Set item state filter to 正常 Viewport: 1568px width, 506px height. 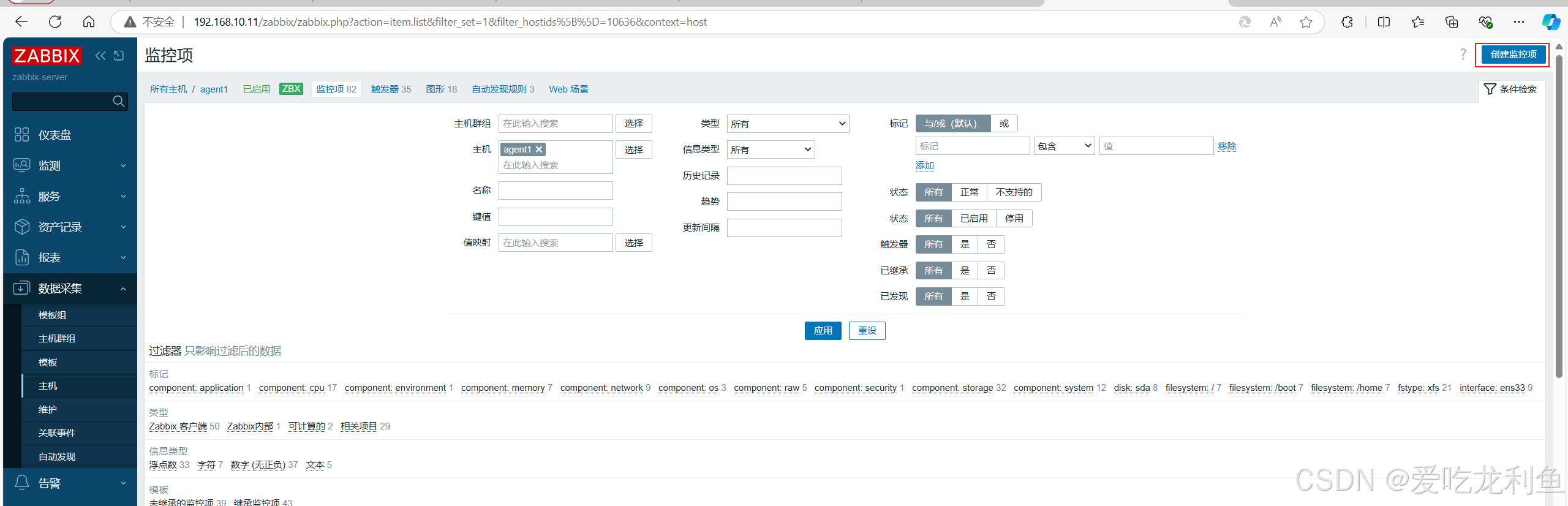969,192
